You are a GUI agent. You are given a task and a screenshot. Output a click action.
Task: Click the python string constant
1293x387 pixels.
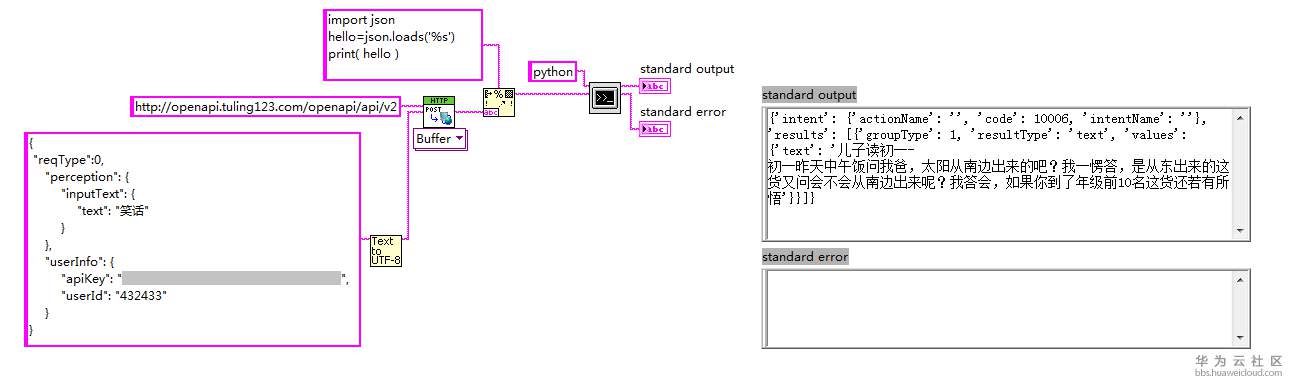[553, 72]
